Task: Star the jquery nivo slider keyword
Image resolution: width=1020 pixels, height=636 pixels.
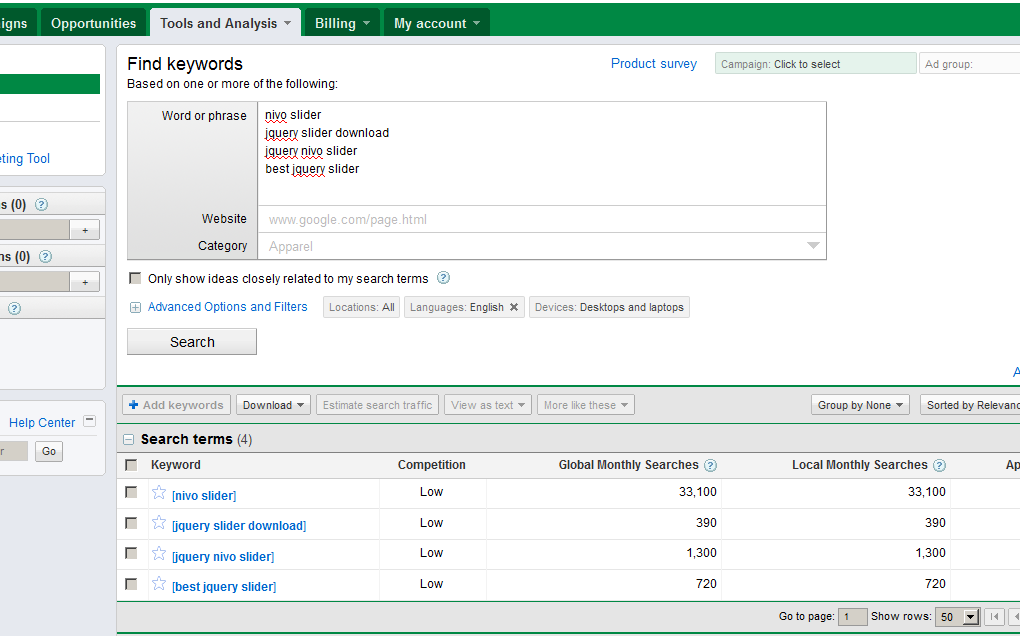Action: click(x=158, y=553)
